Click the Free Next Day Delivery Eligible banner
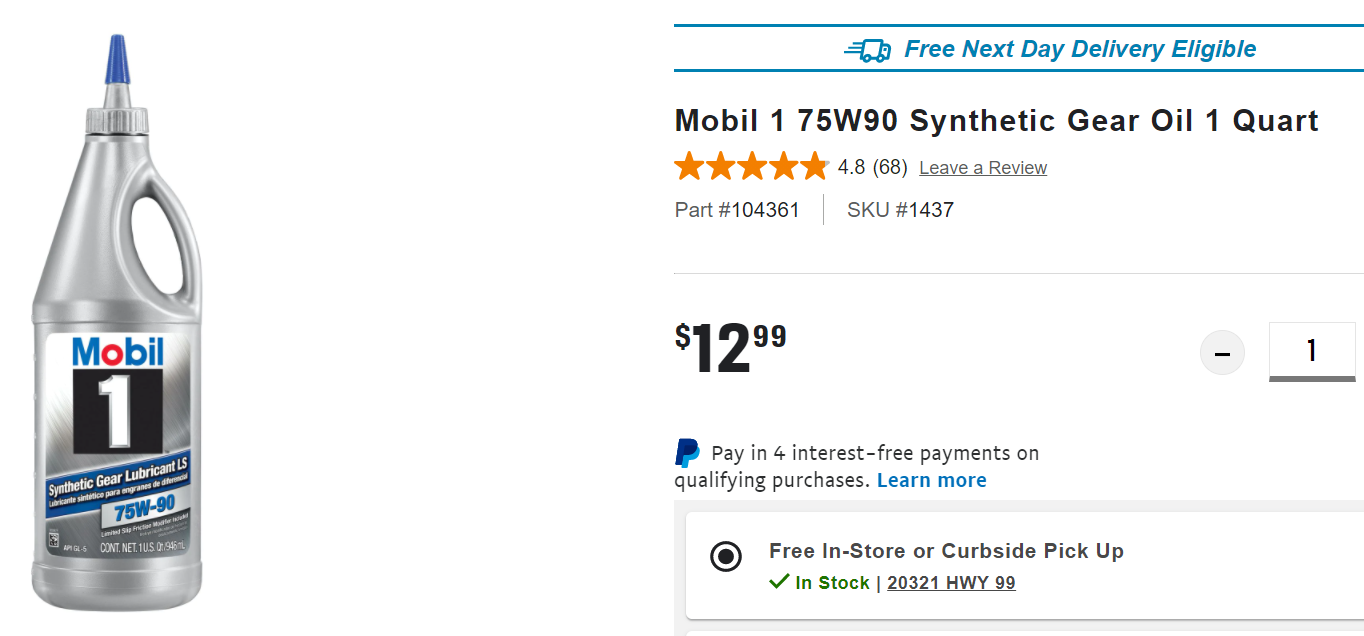This screenshot has width=1364, height=636. point(1019,49)
